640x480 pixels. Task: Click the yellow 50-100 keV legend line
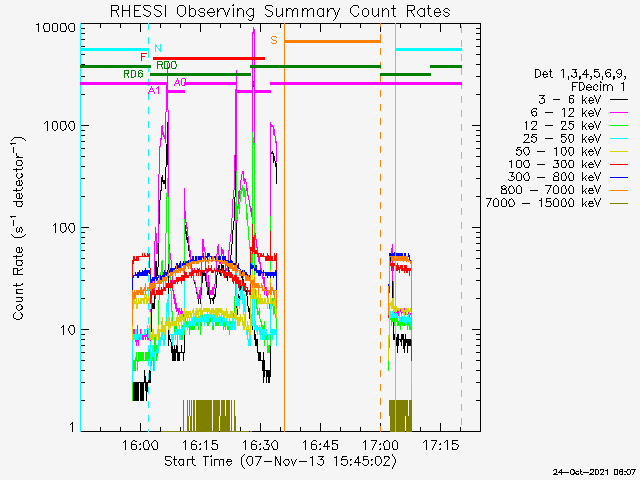(619, 151)
